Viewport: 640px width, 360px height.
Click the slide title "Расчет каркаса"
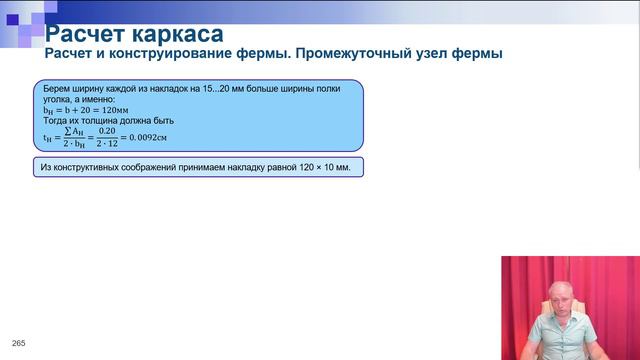pyautogui.click(x=134, y=34)
